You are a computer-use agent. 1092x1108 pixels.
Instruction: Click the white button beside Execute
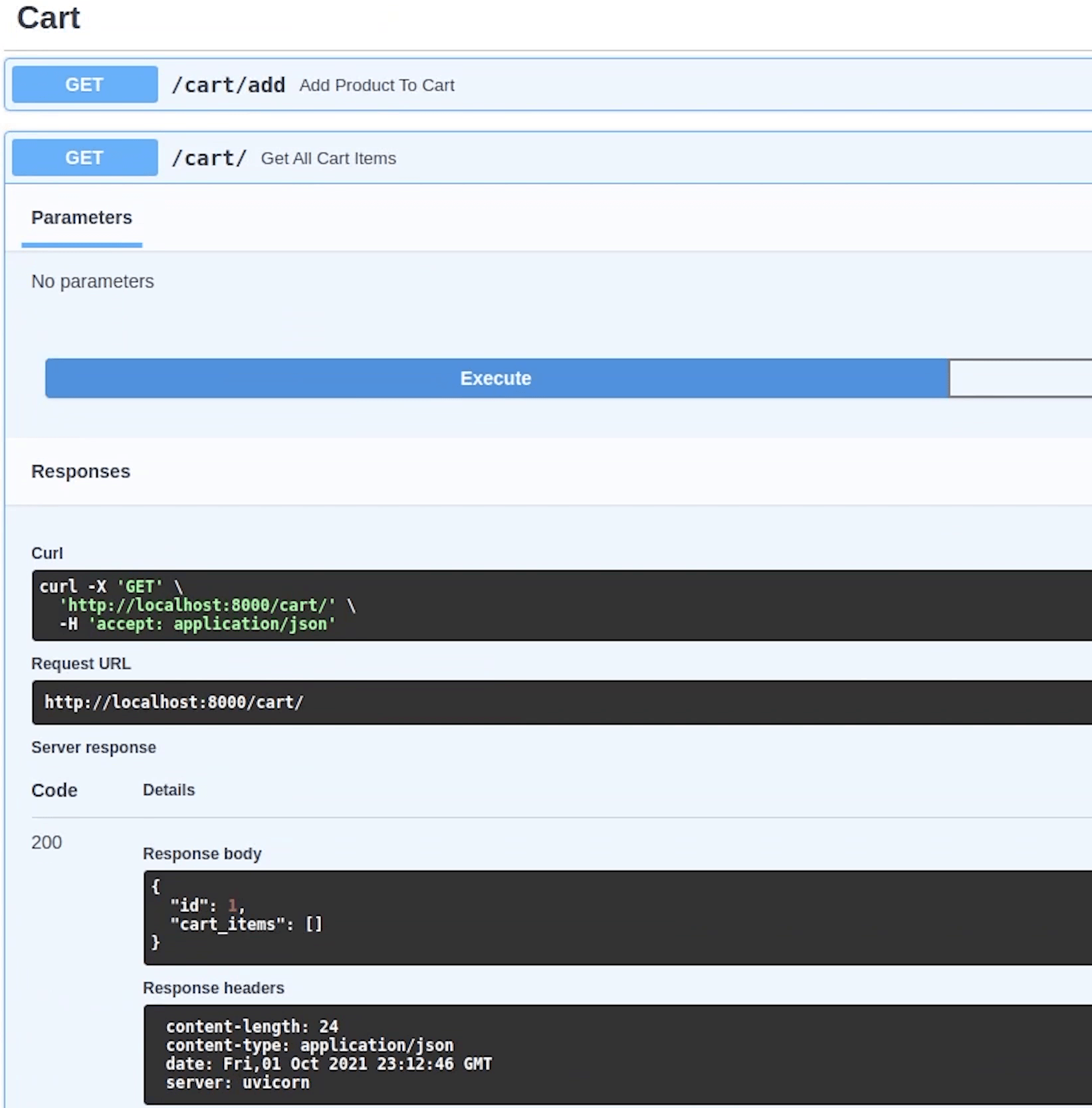click(x=1019, y=378)
